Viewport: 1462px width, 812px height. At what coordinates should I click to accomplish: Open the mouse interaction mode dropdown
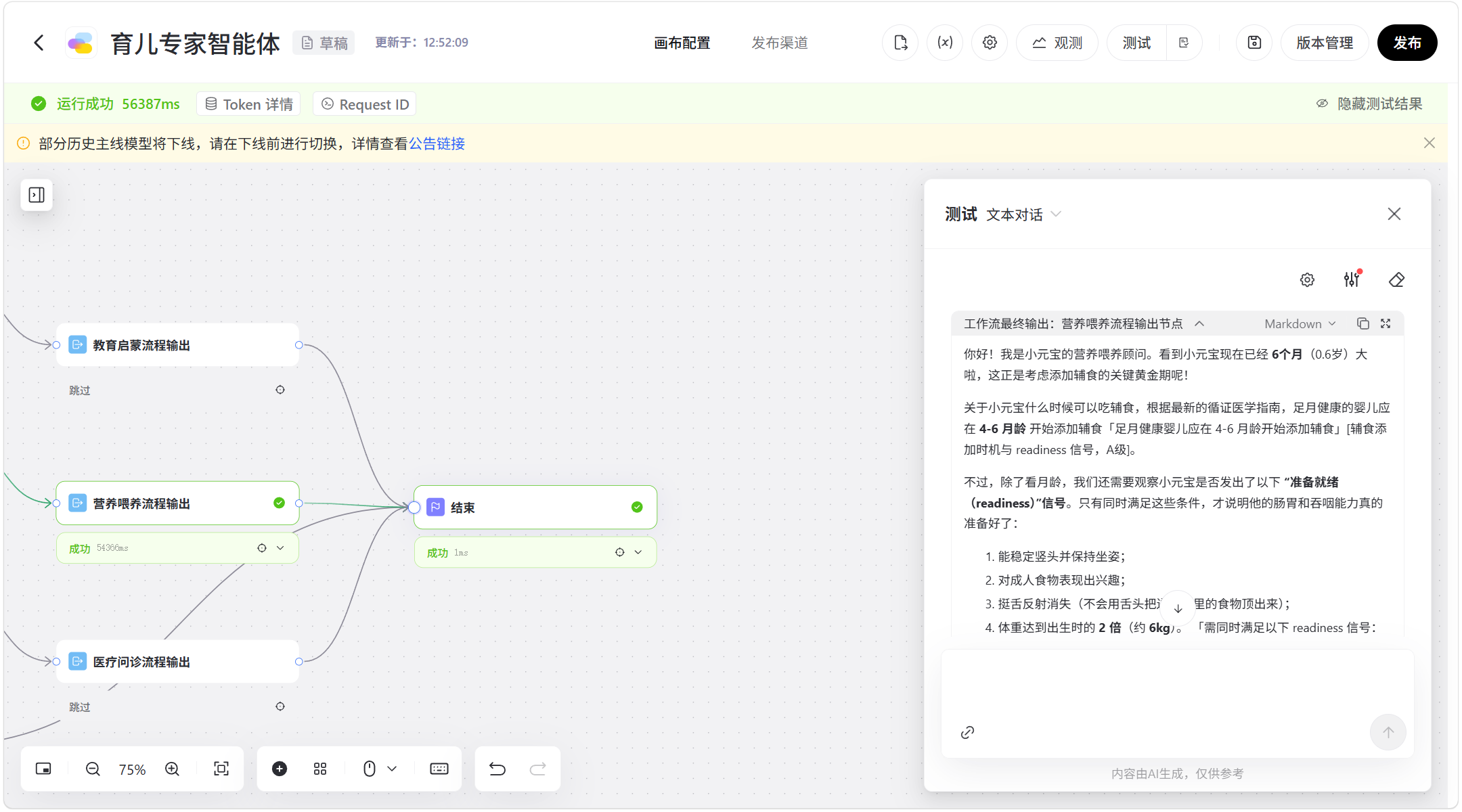click(x=380, y=769)
